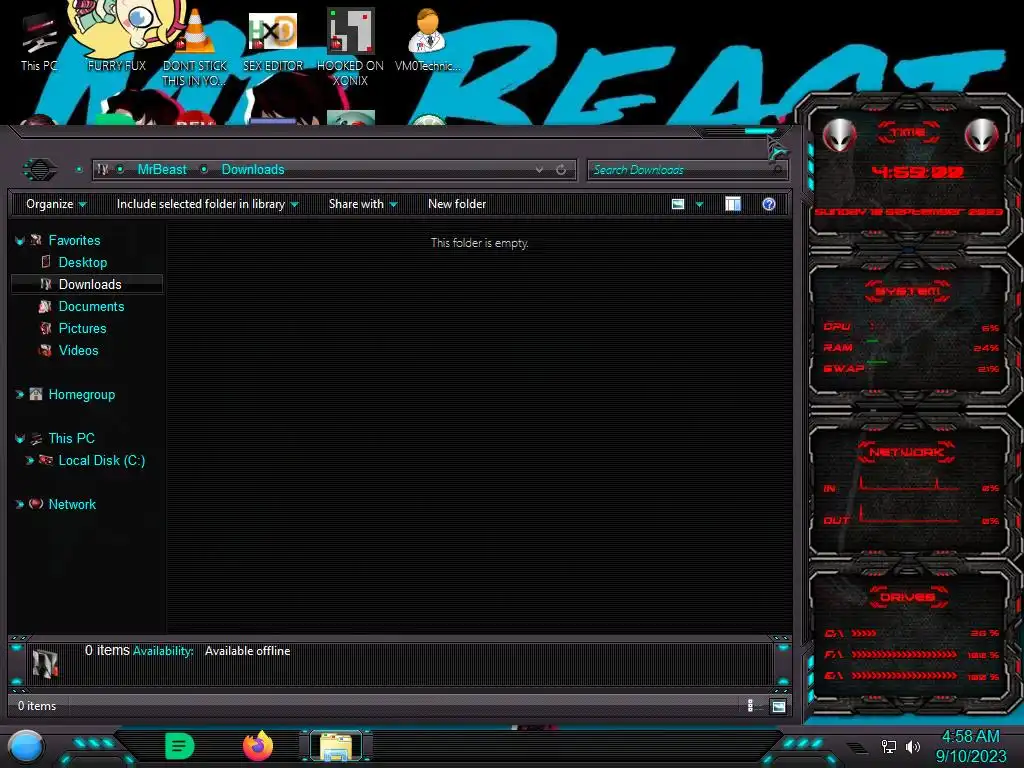
Task: Select Network in the navigation pane
Action: (x=72, y=504)
